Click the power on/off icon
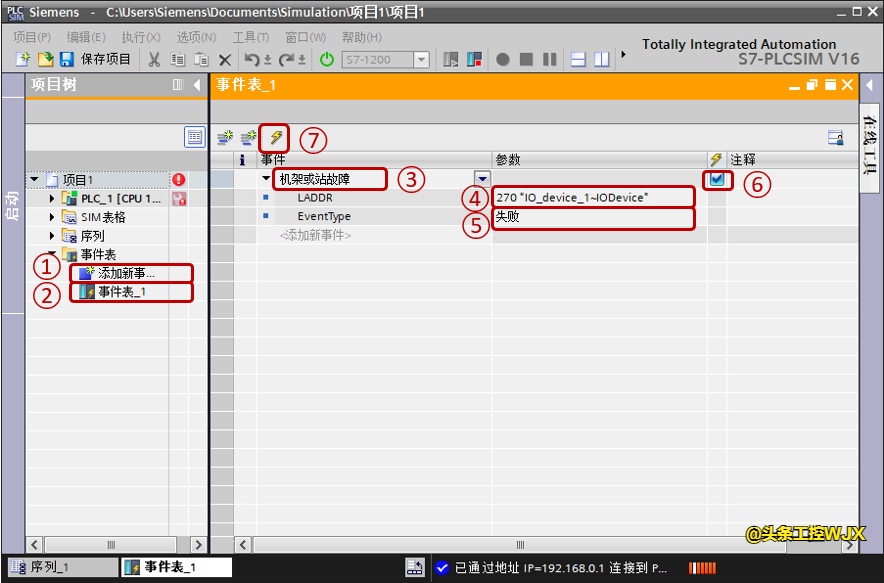Viewport: 884px width, 583px height. 327,60
